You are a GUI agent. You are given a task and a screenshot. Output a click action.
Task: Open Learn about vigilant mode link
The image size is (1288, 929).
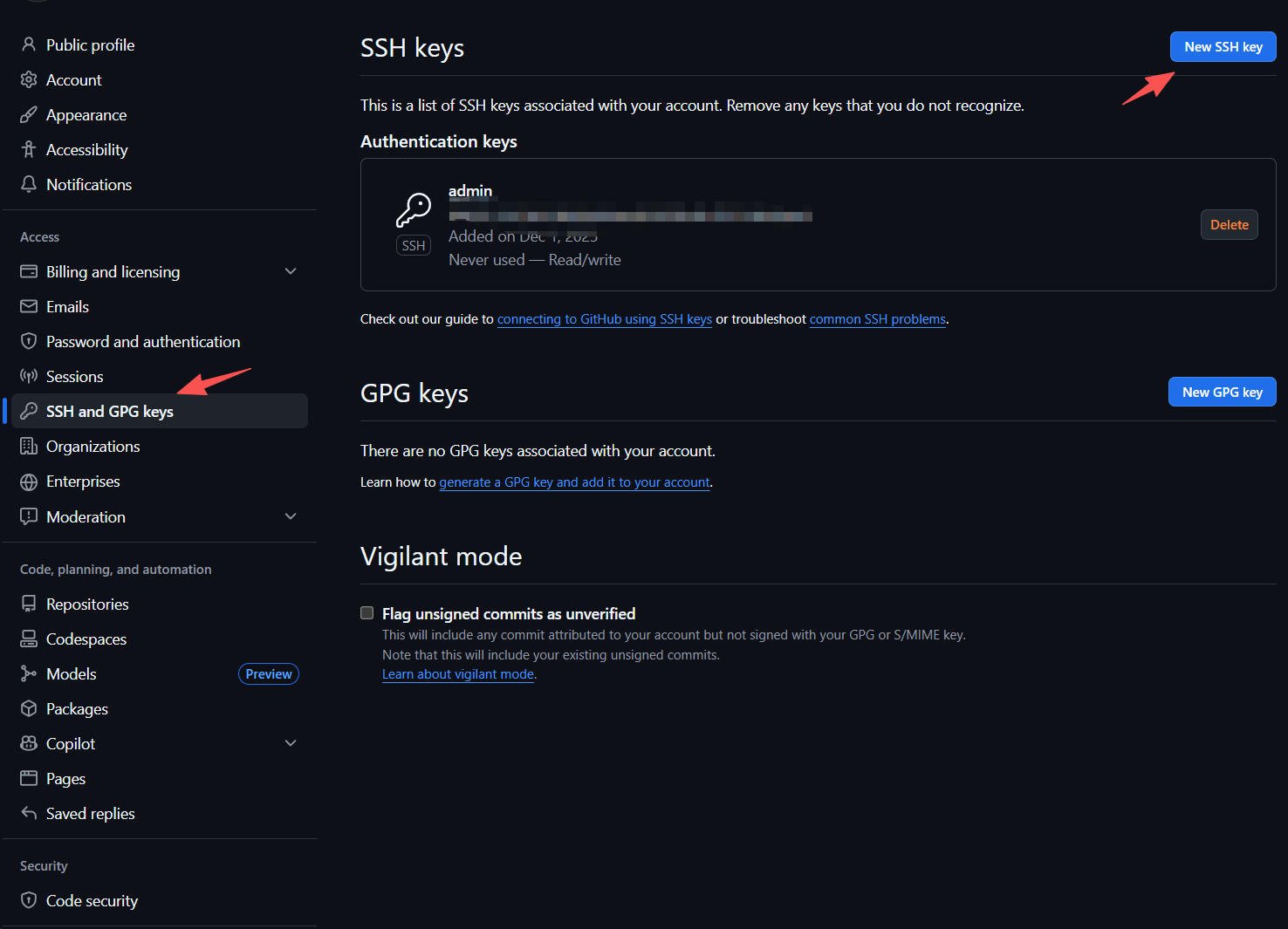[x=458, y=673]
